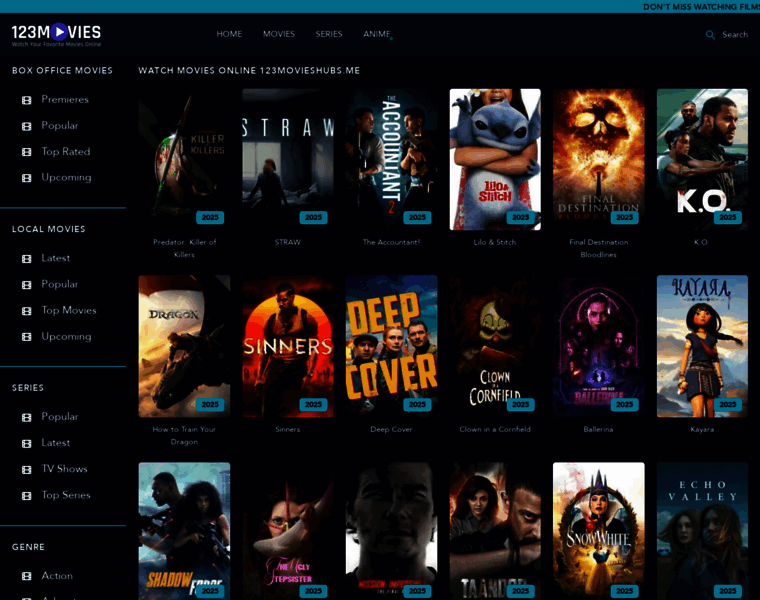Click film icon beside Local Movies Latest
The image size is (760, 600).
[x=27, y=259]
